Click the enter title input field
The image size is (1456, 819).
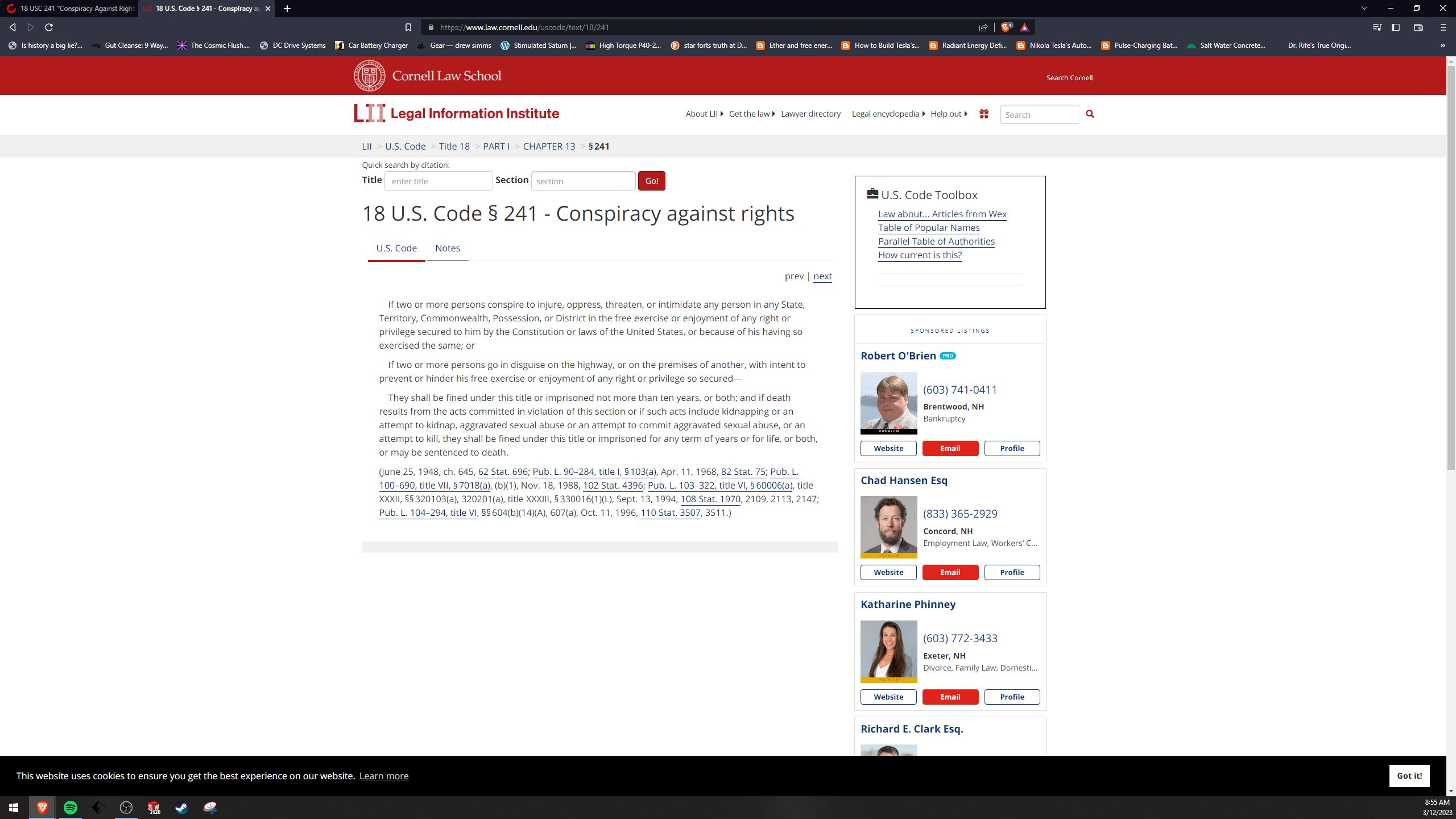click(439, 181)
